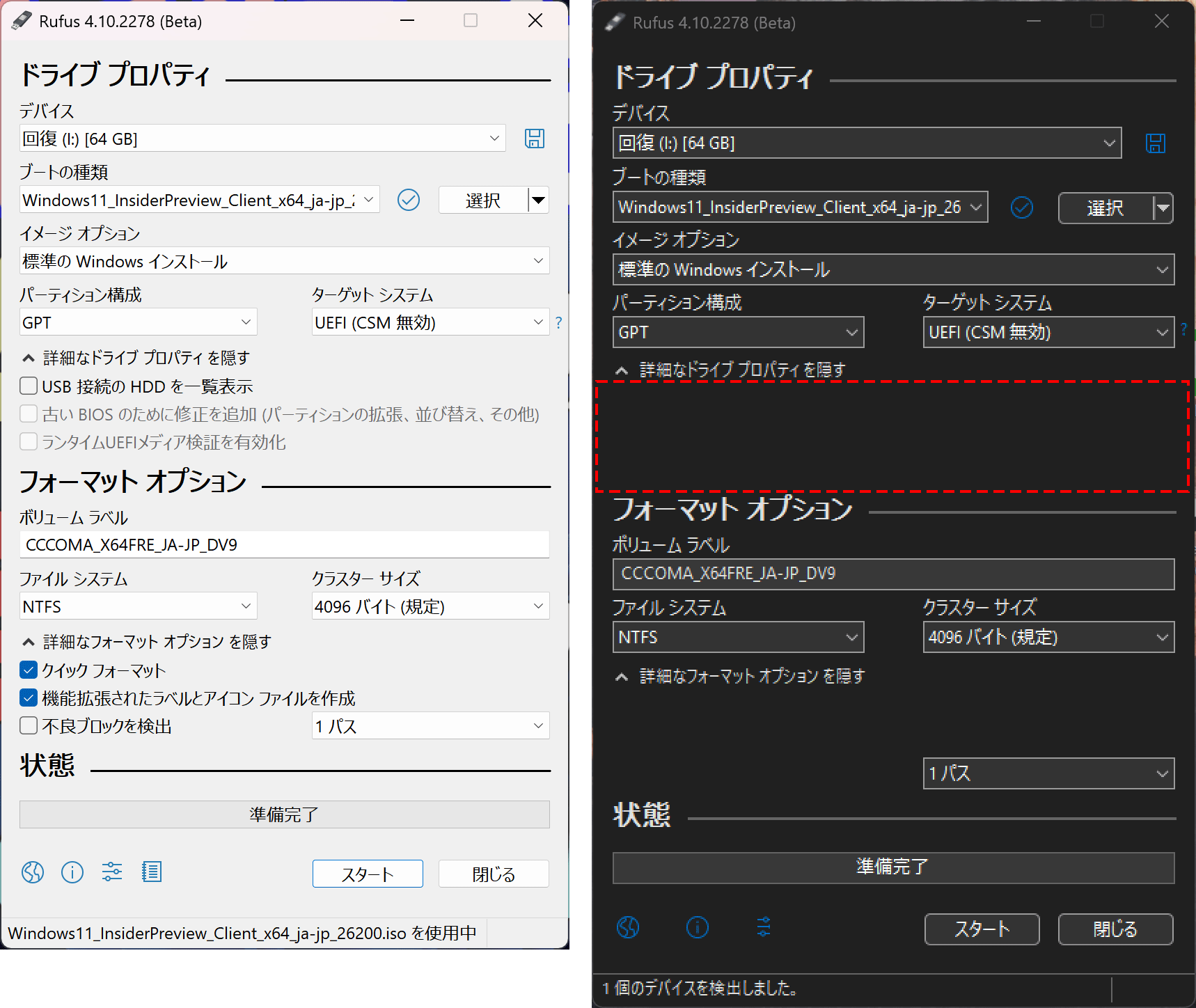
Task: Open the GPT partition dropdown in the dark window
Action: pyautogui.click(x=738, y=332)
